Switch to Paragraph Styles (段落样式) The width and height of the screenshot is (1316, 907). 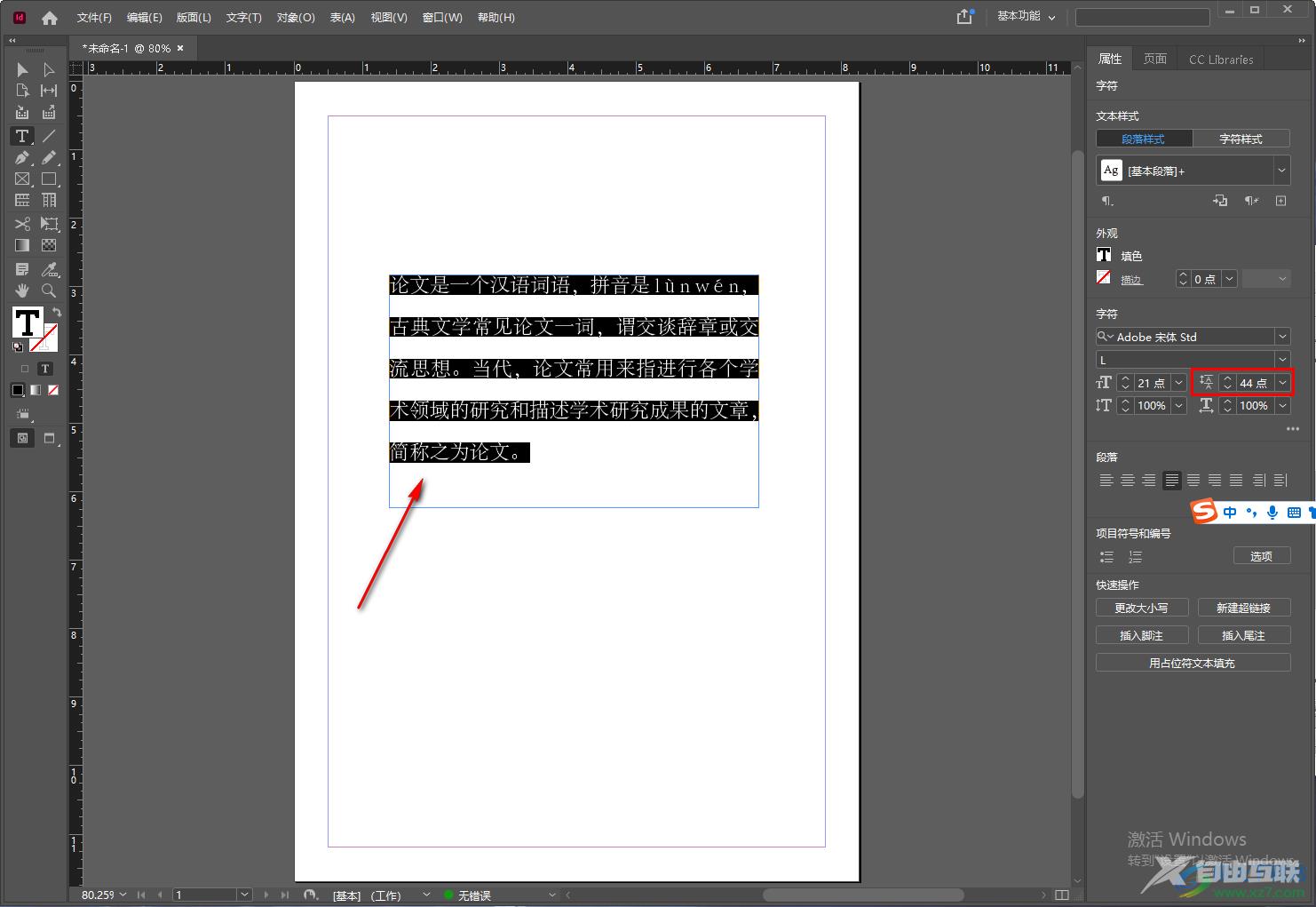click(1144, 139)
